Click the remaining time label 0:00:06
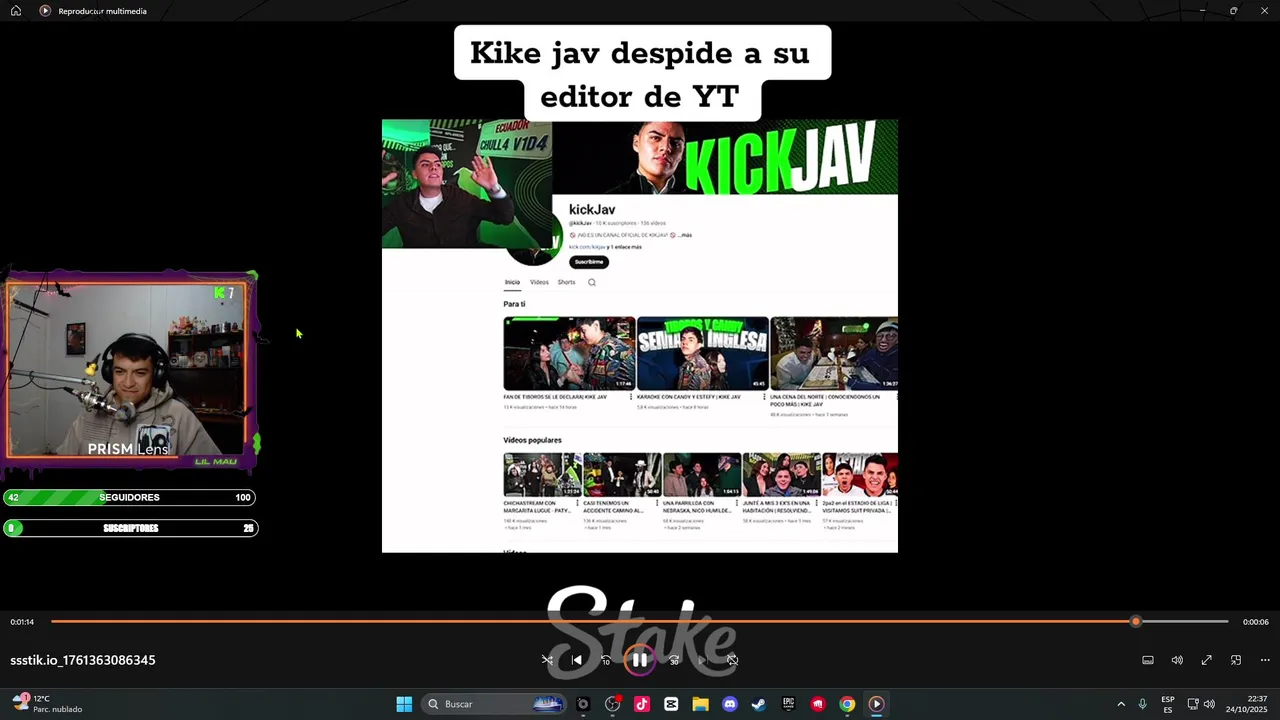This screenshot has height=720, width=1280. [1256, 622]
